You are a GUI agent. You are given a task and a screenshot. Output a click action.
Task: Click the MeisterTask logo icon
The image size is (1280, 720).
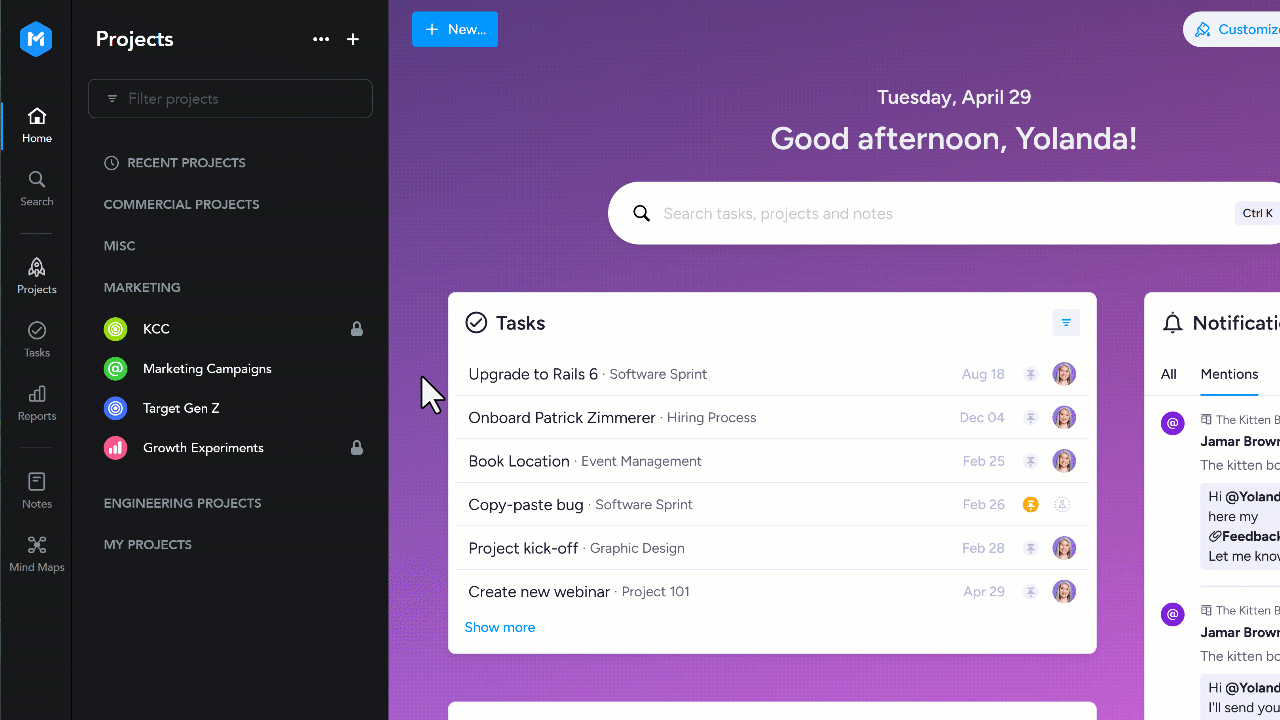[36, 39]
